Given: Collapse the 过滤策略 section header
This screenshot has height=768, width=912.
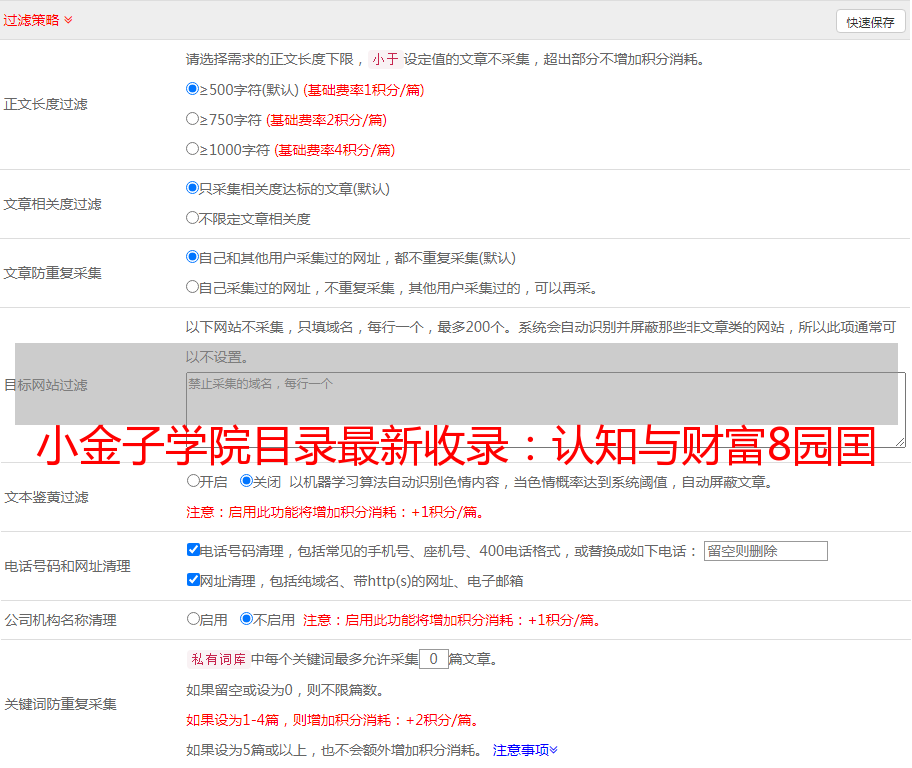Looking at the screenshot, I should [x=38, y=20].
